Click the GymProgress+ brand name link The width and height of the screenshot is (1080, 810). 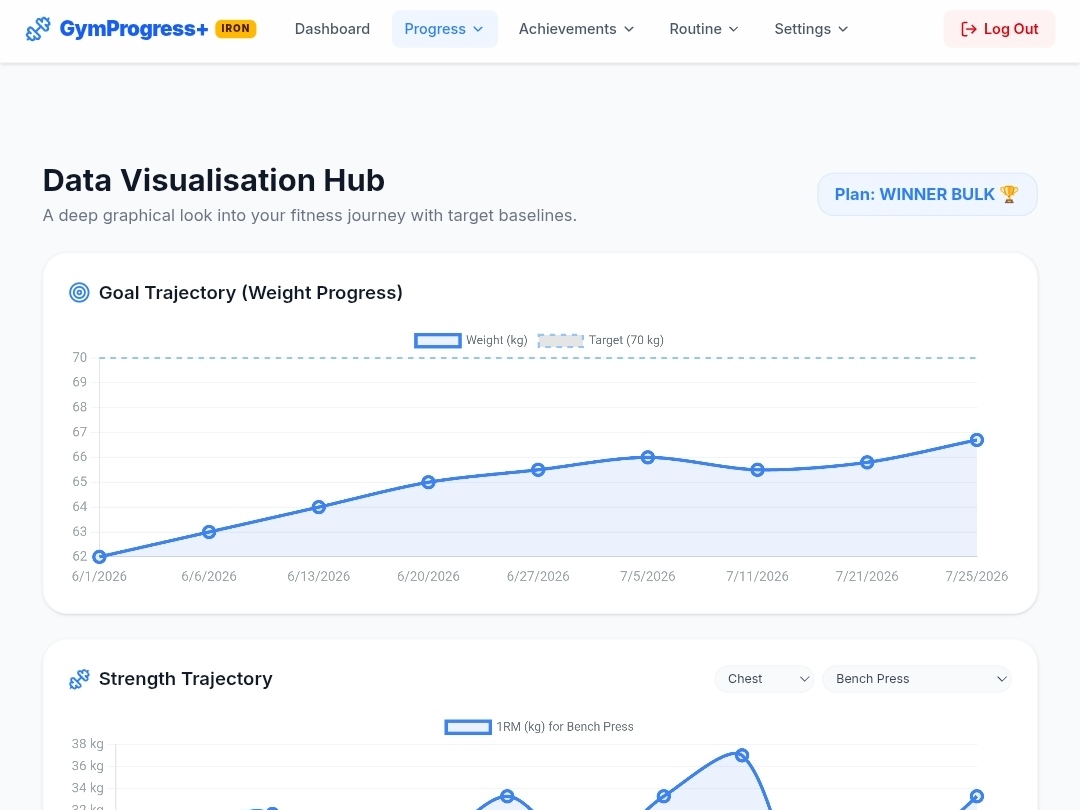coord(134,29)
